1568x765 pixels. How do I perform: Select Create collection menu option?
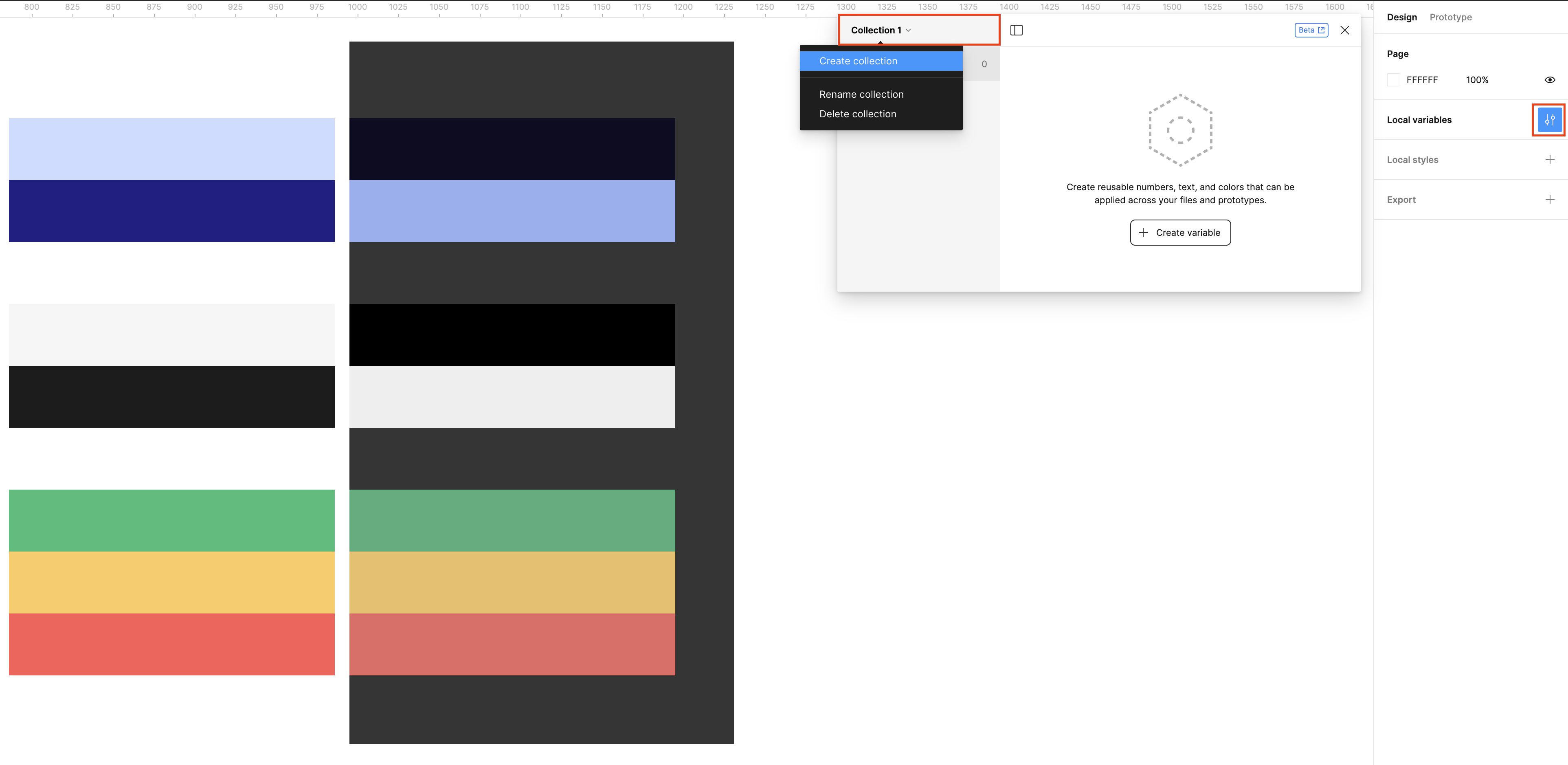(x=858, y=61)
